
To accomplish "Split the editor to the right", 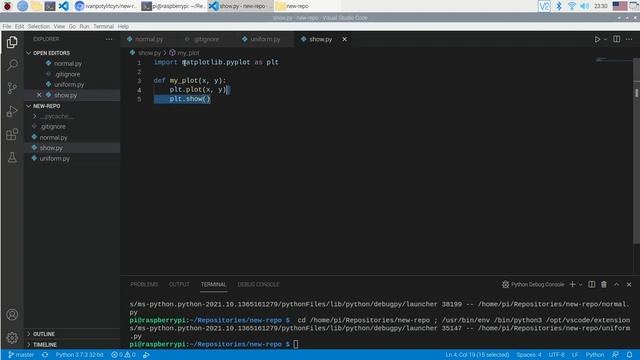I will point(616,39).
